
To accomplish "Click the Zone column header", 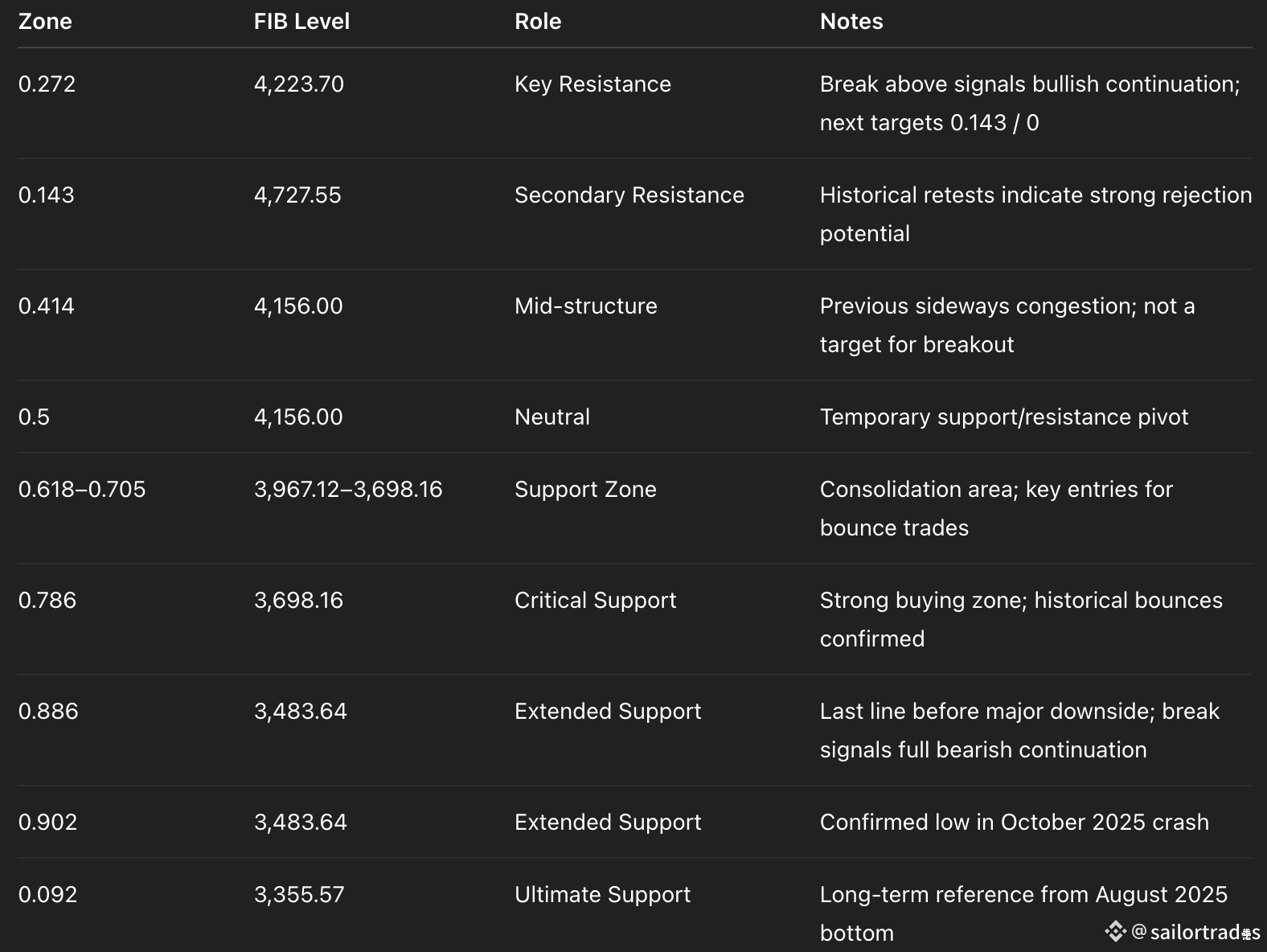I will [x=45, y=22].
